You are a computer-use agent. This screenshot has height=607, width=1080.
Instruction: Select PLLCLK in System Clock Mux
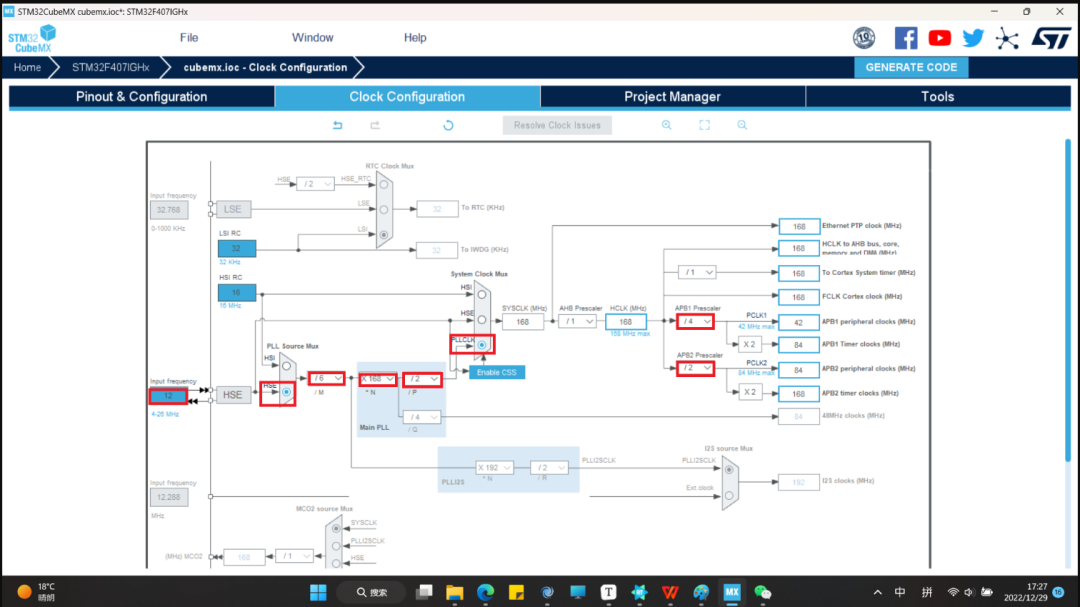tap(482, 345)
